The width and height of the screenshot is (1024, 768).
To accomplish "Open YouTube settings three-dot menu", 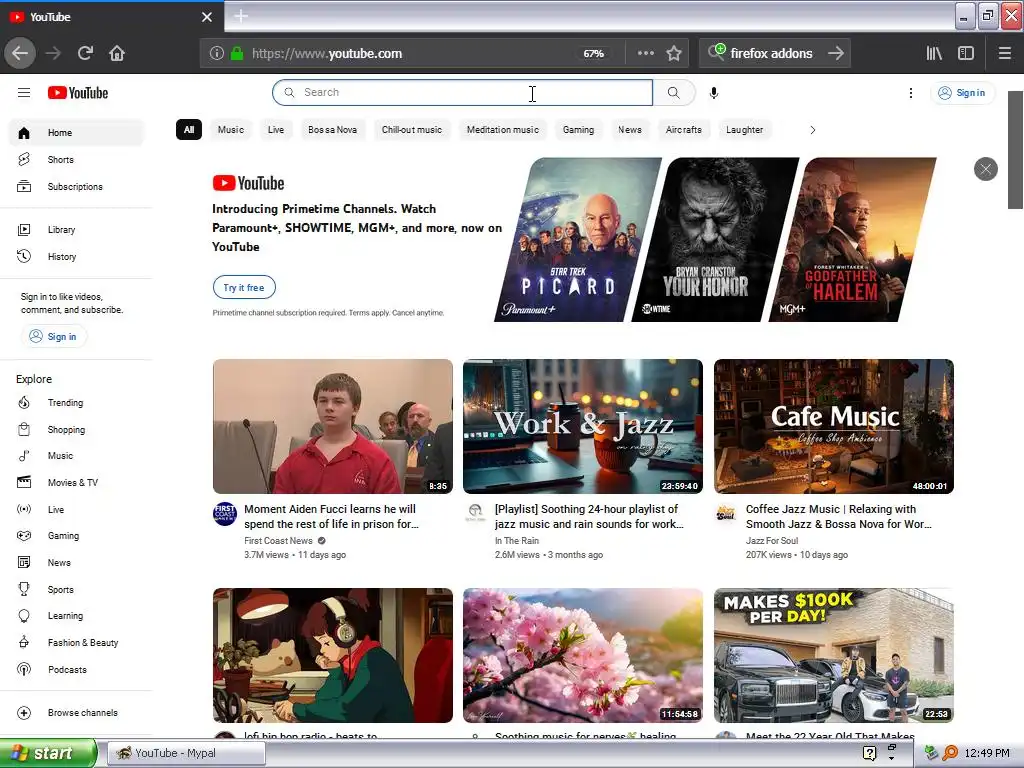I will (910, 93).
